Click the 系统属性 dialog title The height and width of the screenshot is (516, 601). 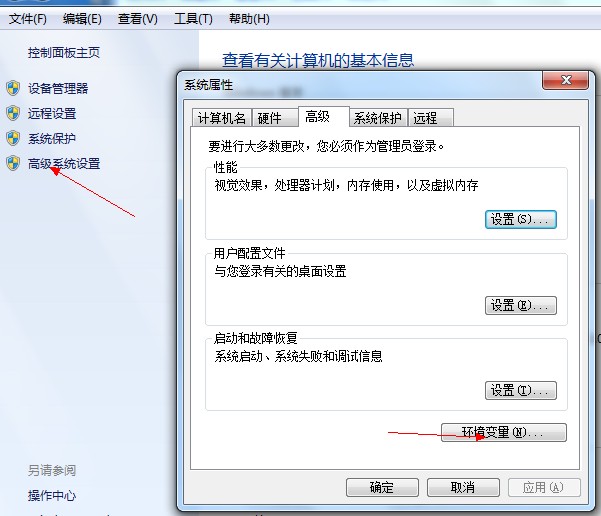coord(208,85)
